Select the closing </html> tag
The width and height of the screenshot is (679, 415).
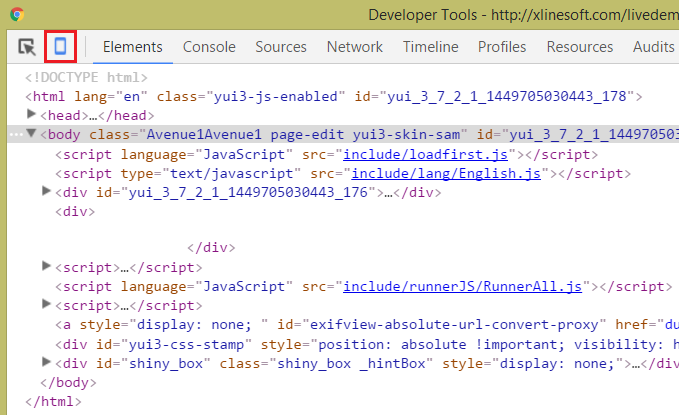[53, 402]
